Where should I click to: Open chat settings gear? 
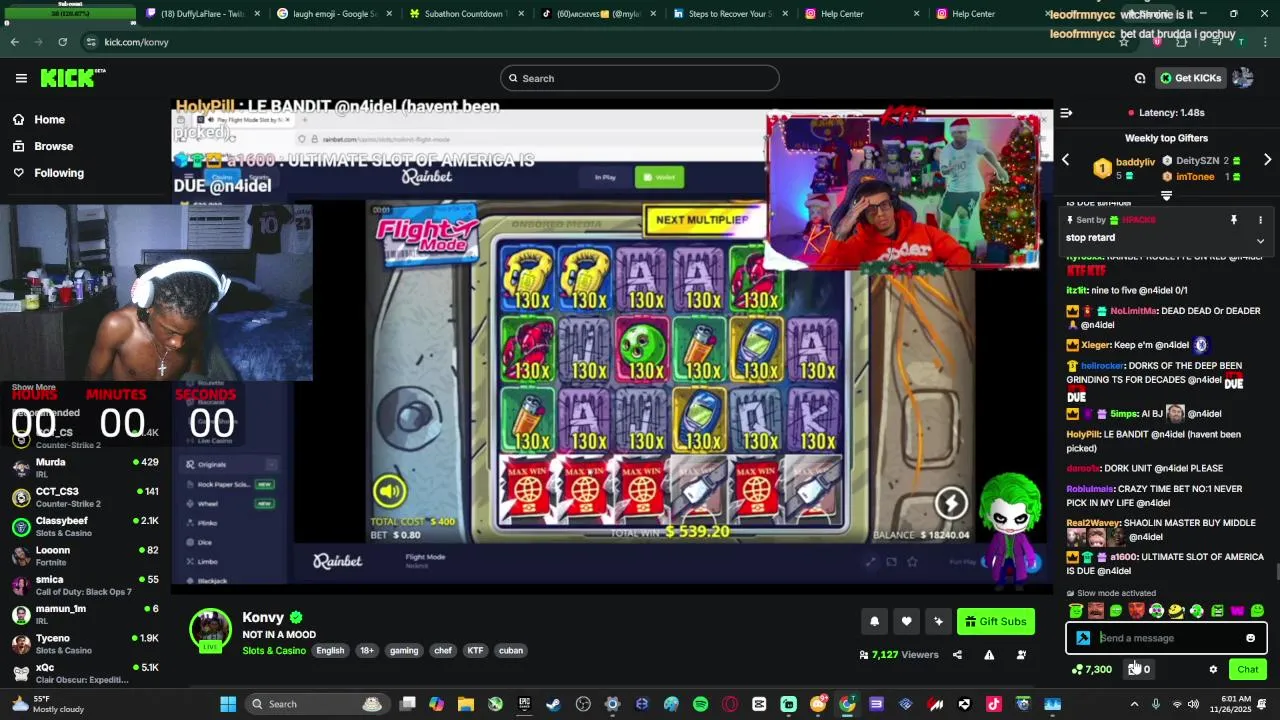point(1213,669)
